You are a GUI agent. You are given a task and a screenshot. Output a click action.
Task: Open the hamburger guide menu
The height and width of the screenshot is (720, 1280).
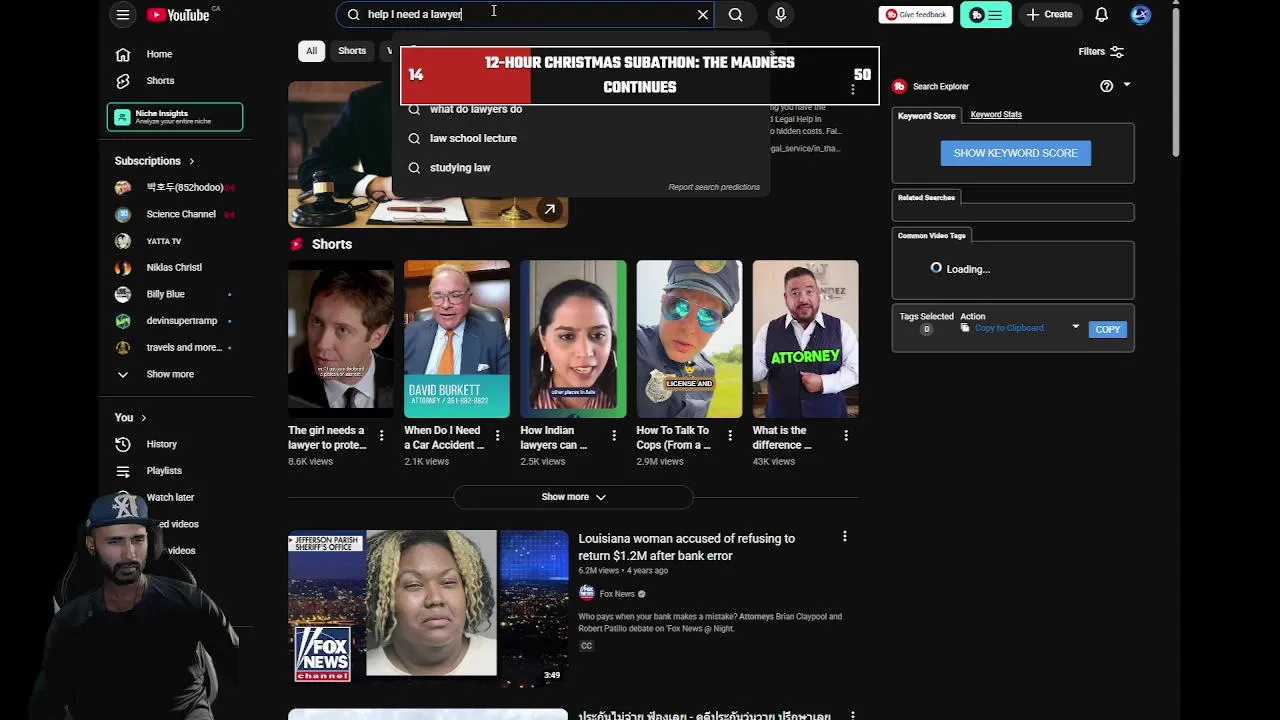pyautogui.click(x=122, y=14)
